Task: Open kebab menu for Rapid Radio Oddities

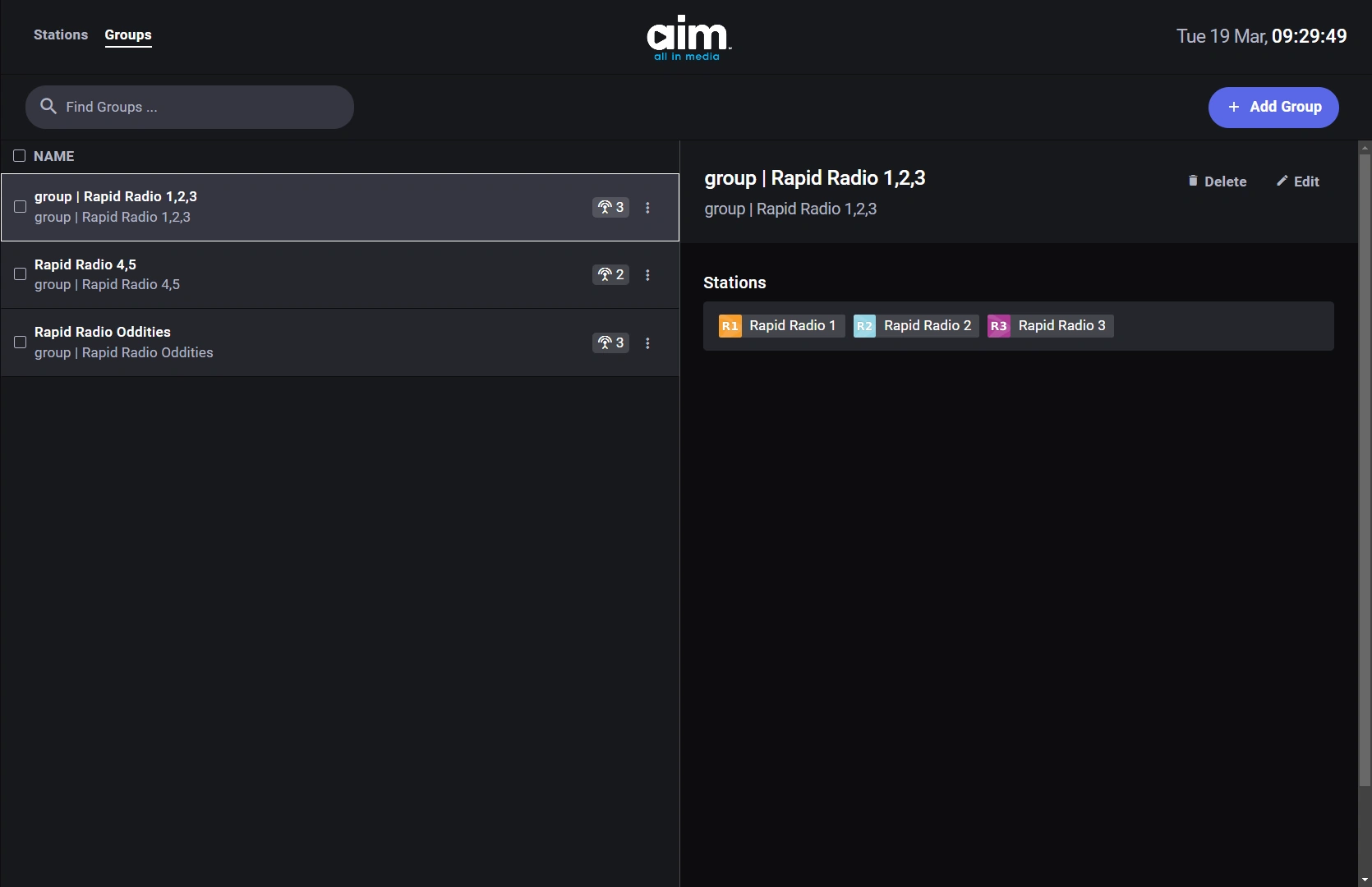Action: (647, 343)
